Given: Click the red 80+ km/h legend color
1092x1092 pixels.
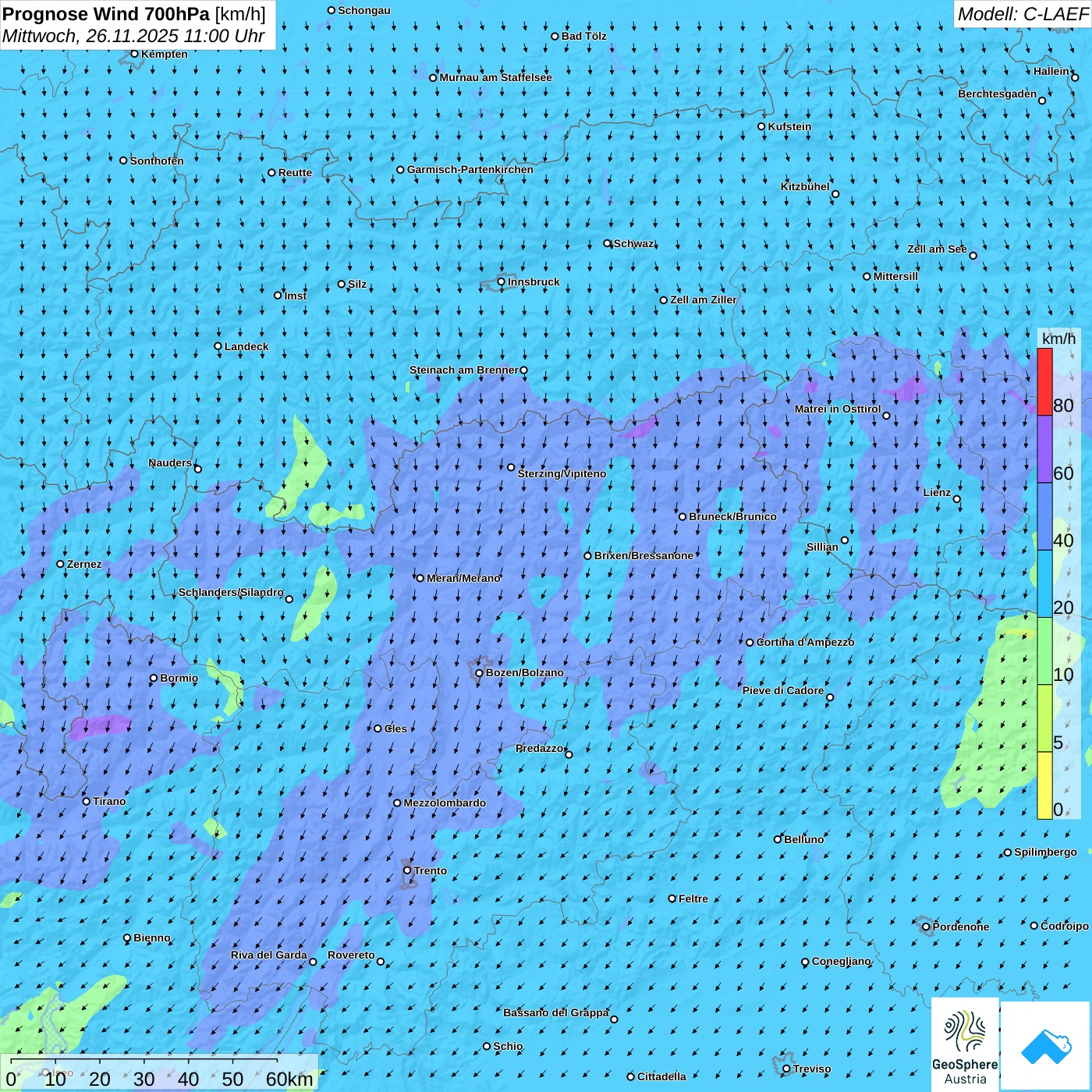Looking at the screenshot, I should click(x=1044, y=381).
